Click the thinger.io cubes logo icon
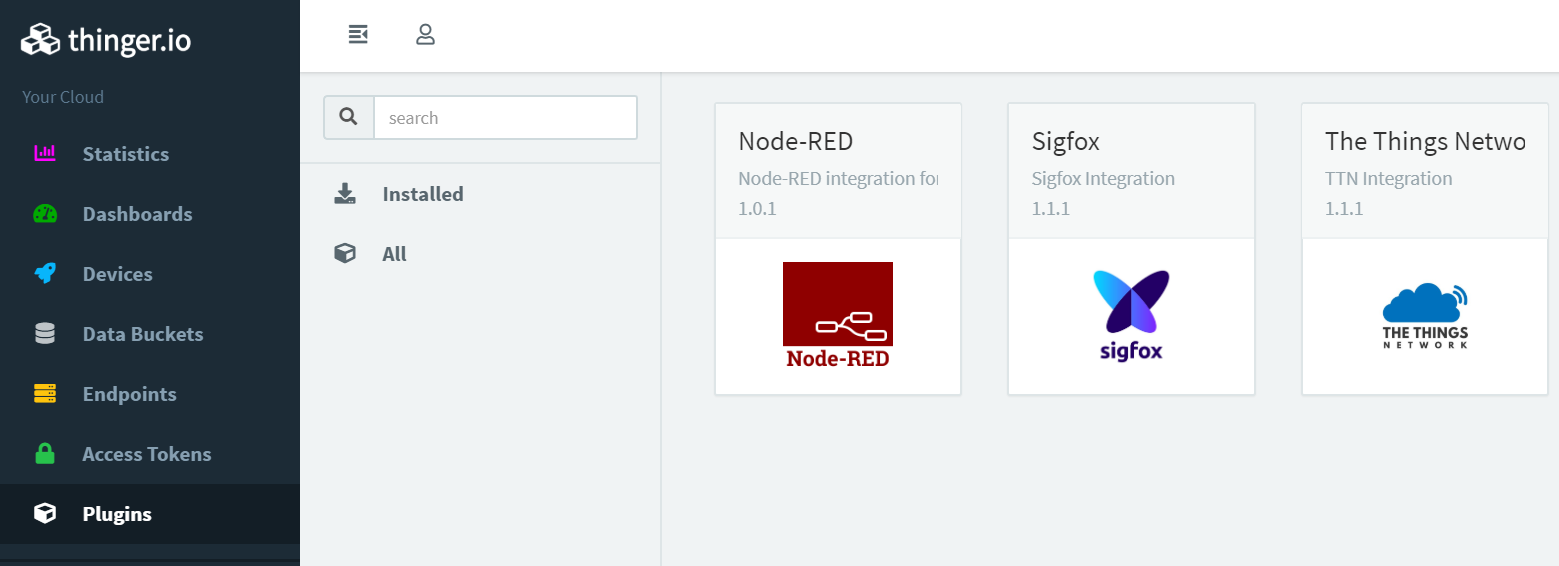Image resolution: width=1559 pixels, height=566 pixels. click(41, 40)
